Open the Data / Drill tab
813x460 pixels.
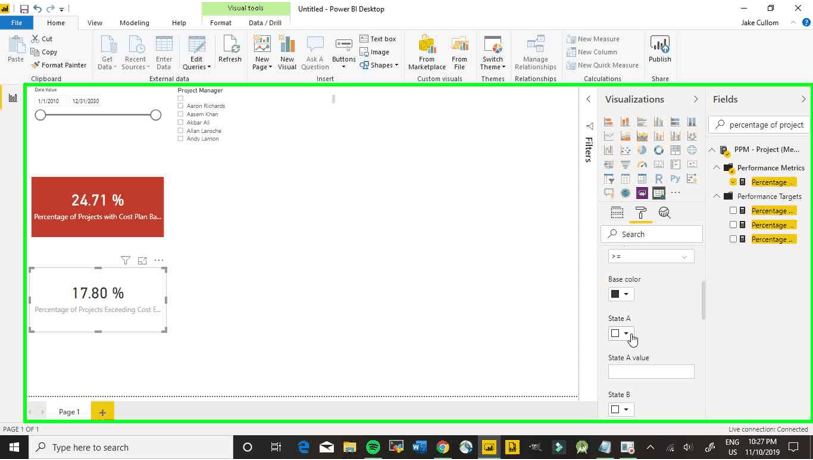(x=265, y=23)
